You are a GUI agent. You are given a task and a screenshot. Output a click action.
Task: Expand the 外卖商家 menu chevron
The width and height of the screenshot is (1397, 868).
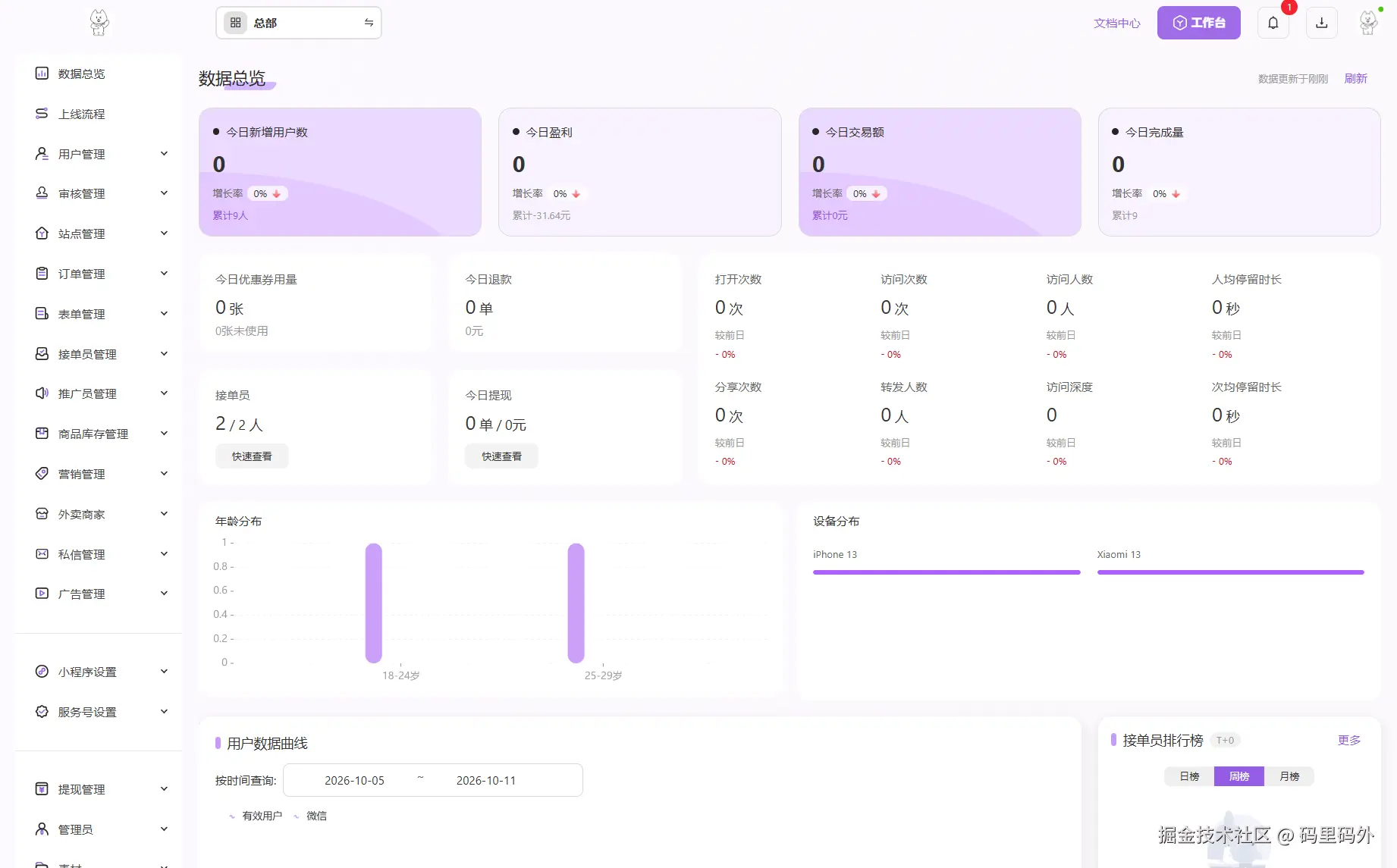coord(164,514)
